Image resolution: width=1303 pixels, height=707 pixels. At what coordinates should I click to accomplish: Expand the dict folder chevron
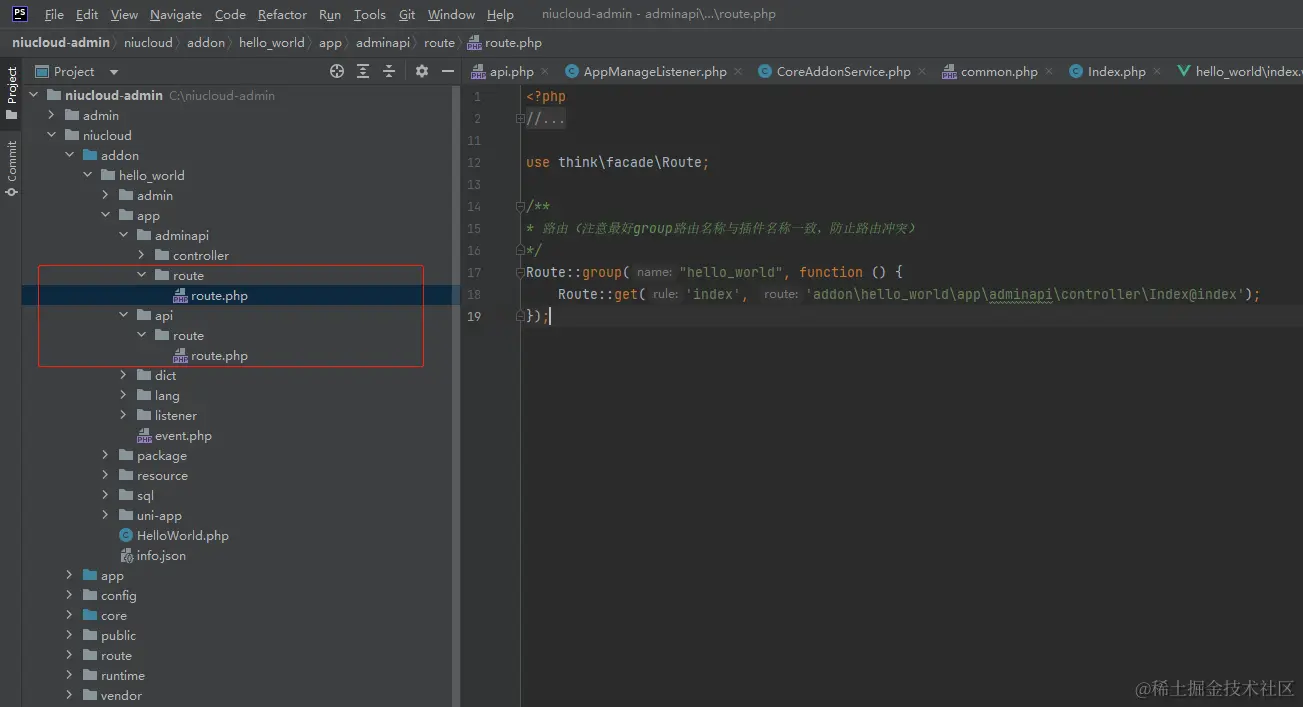123,375
